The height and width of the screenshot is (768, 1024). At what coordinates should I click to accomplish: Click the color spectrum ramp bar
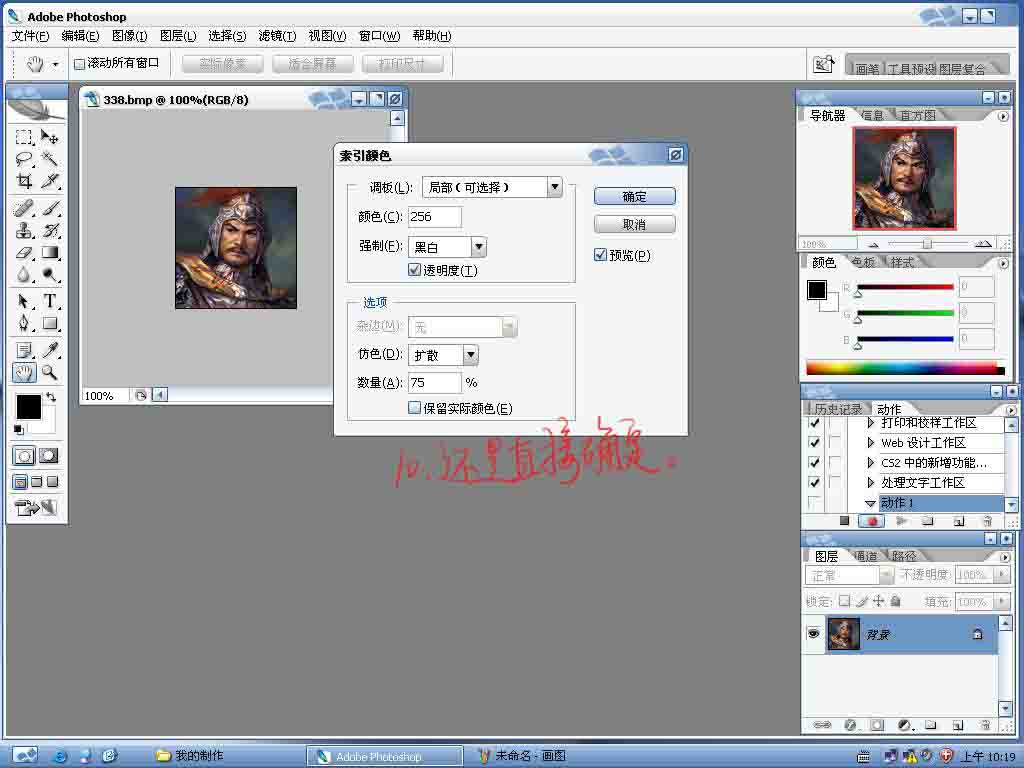(905, 368)
